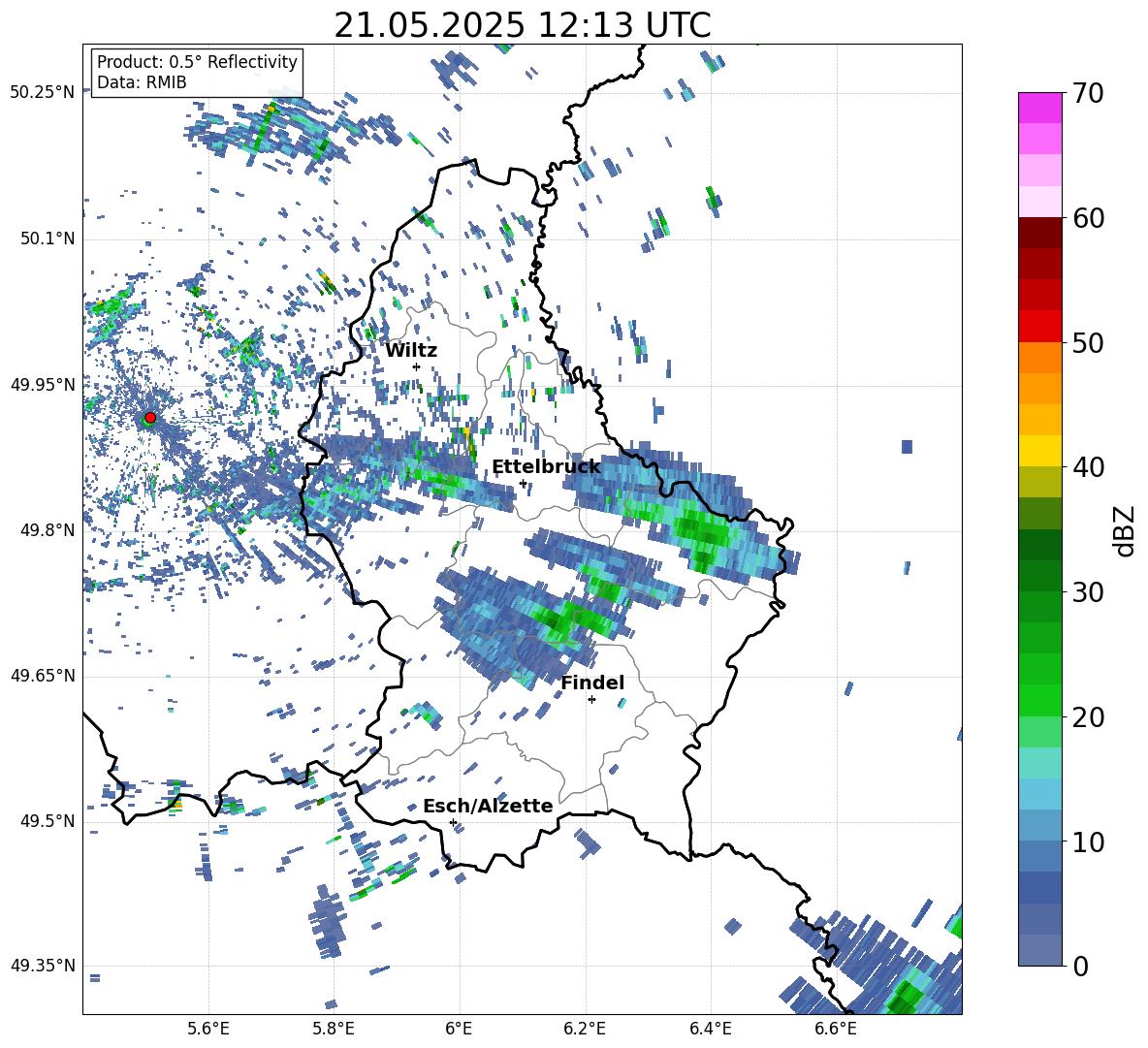Click the 10 value on colorbar
The width and height of the screenshot is (1148, 1048).
click(x=1087, y=842)
